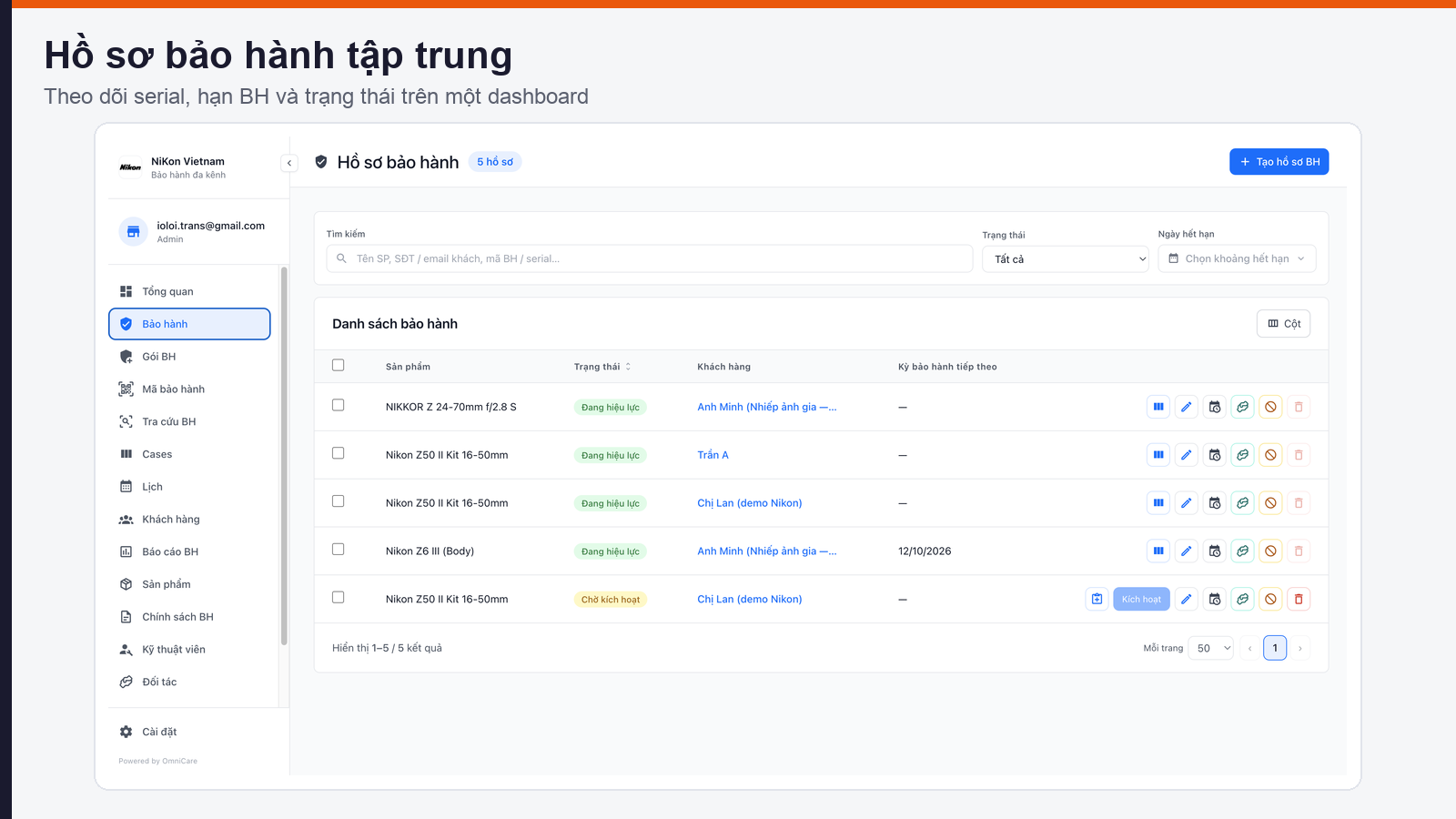Toggle select-all checkbox in table header
Image resolution: width=1456 pixels, height=819 pixels.
point(338,365)
